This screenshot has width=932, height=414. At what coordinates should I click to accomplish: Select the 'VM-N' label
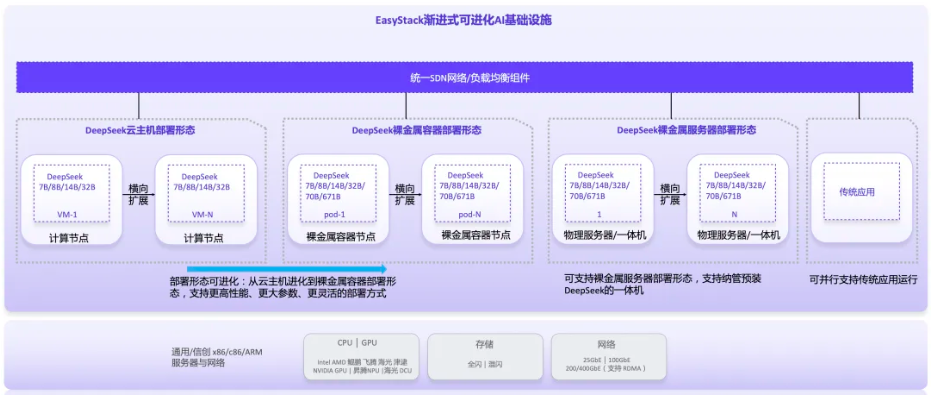tap(205, 214)
